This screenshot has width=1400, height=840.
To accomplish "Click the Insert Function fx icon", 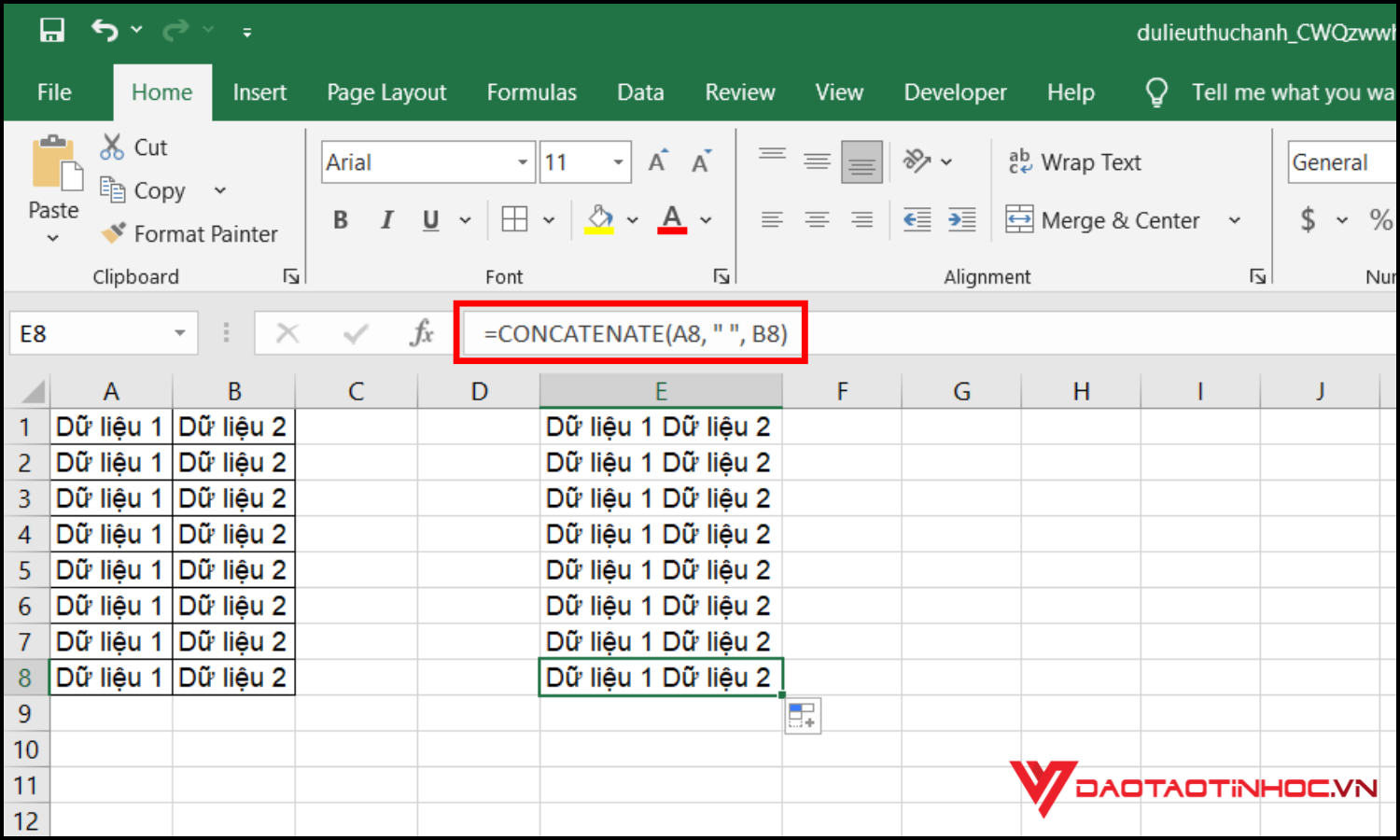I will [422, 333].
